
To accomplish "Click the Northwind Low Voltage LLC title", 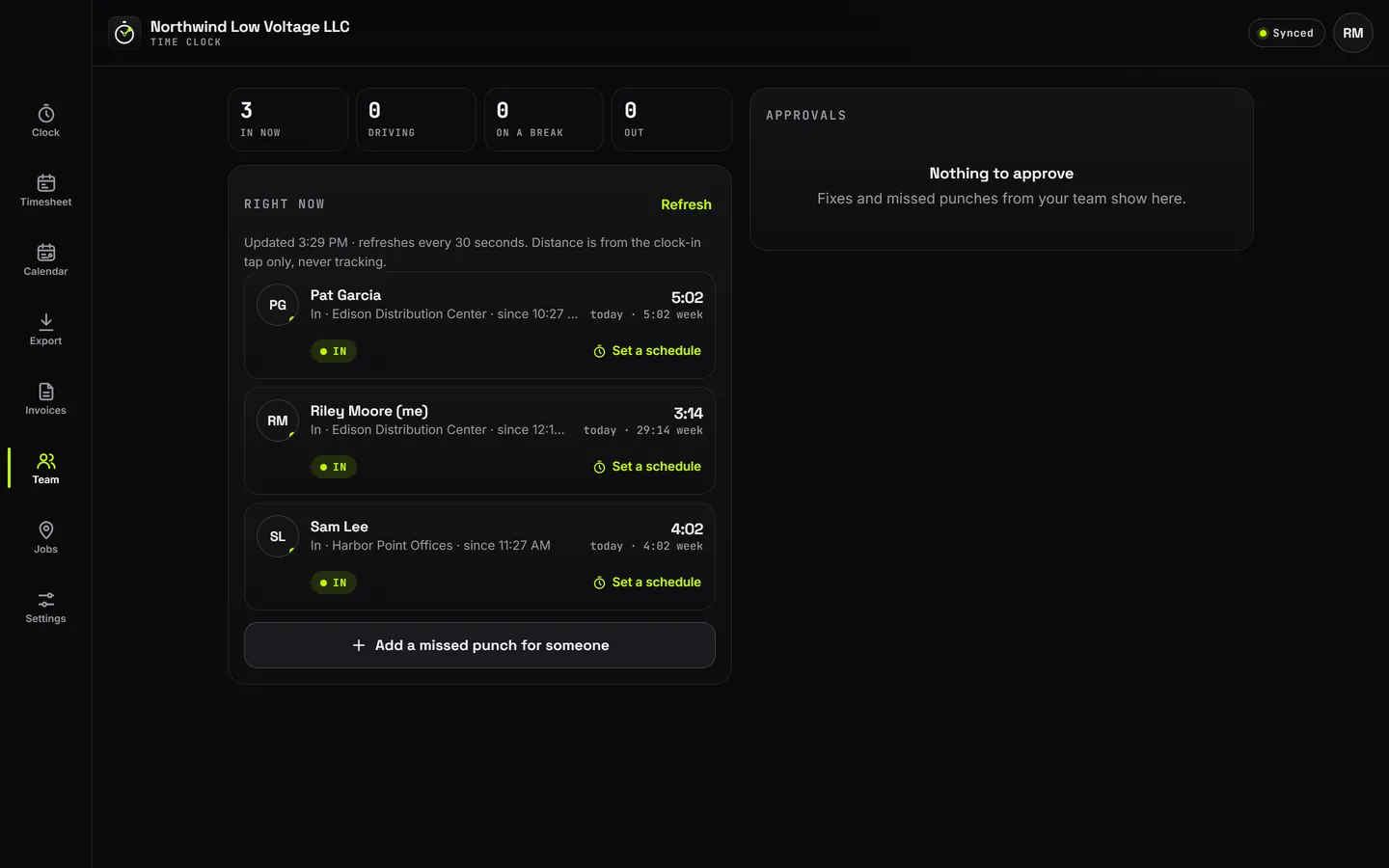I will (x=250, y=27).
